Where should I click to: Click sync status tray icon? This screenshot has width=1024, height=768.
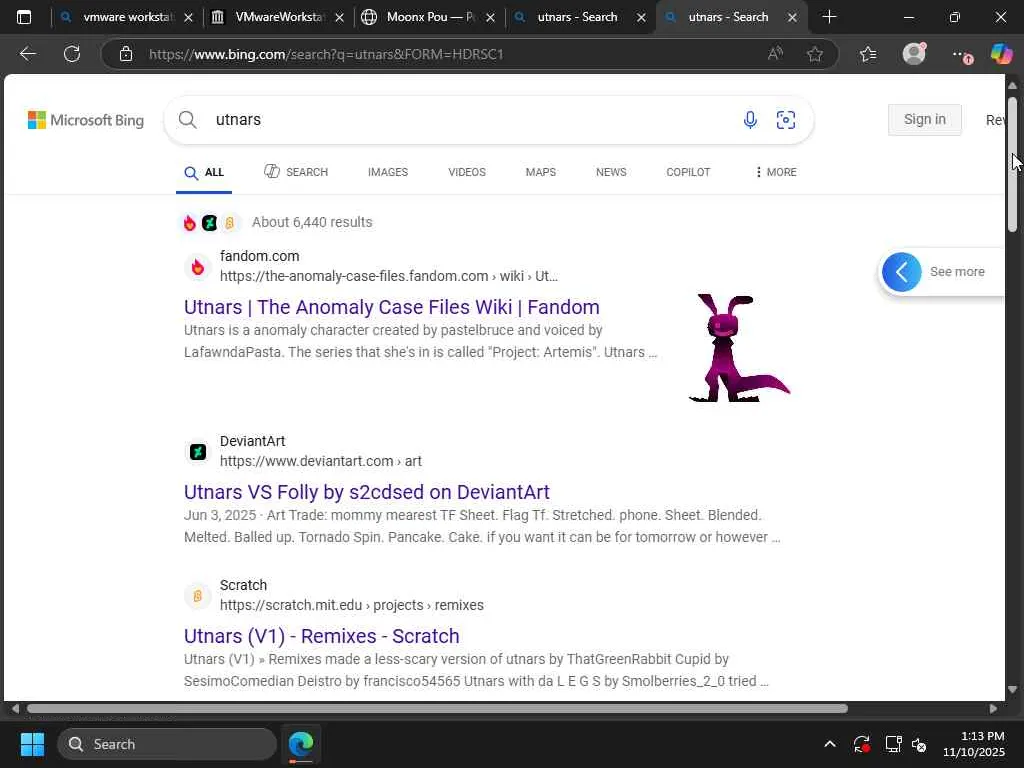coord(861,744)
